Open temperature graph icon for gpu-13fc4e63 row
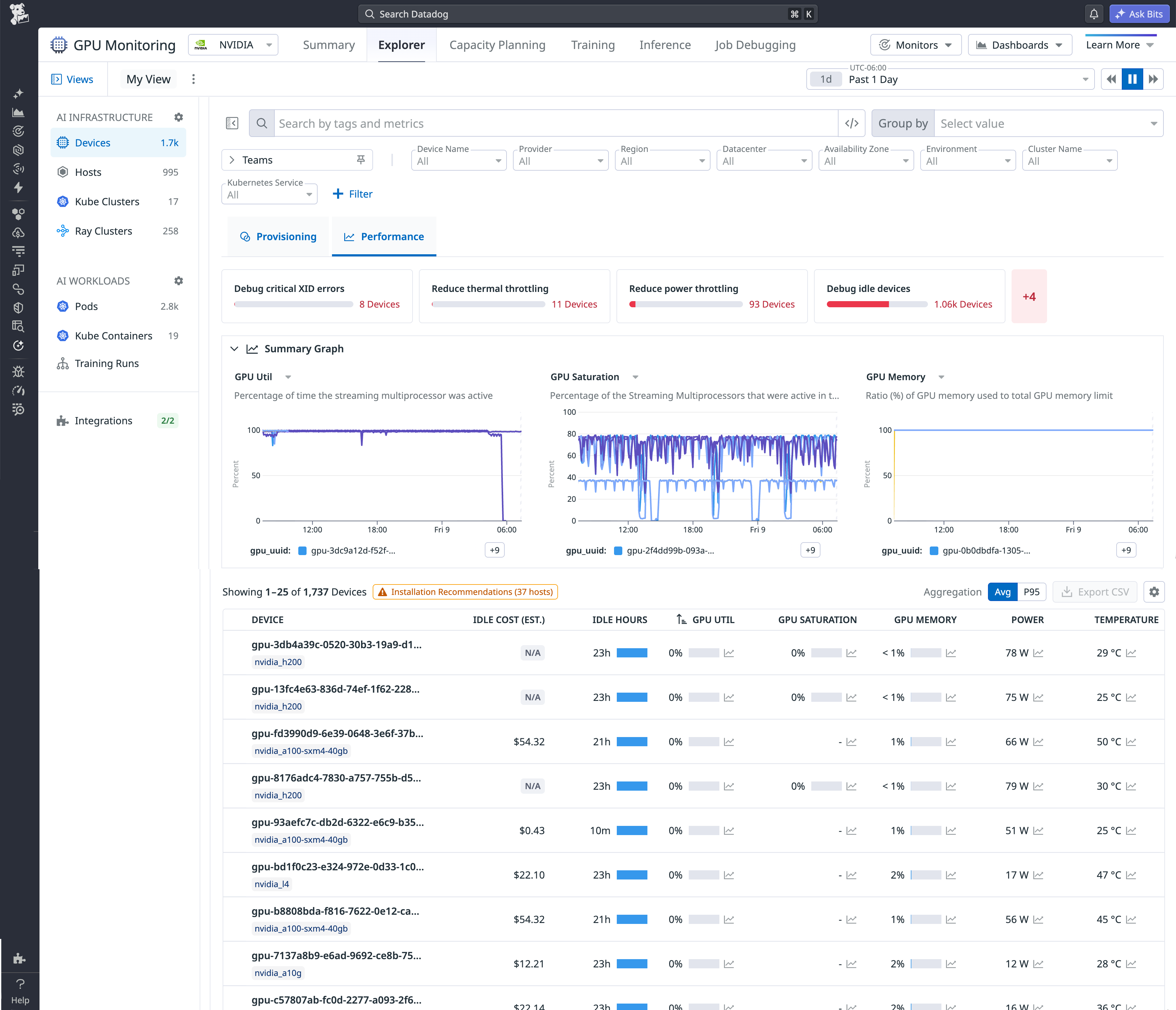Image resolution: width=1176 pixels, height=1010 pixels. click(x=1131, y=697)
